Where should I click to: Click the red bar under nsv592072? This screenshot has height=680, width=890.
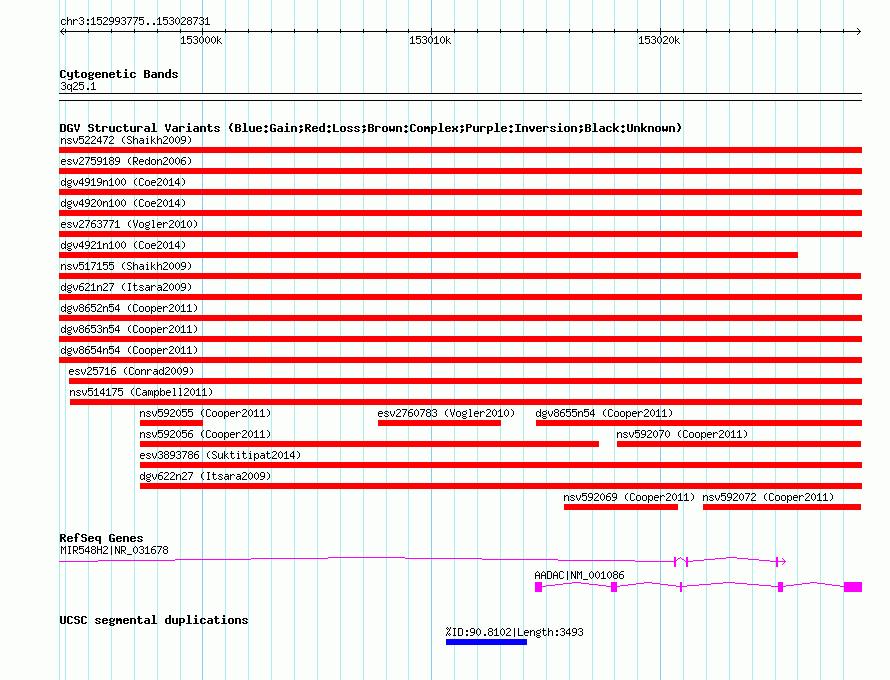[x=782, y=507]
